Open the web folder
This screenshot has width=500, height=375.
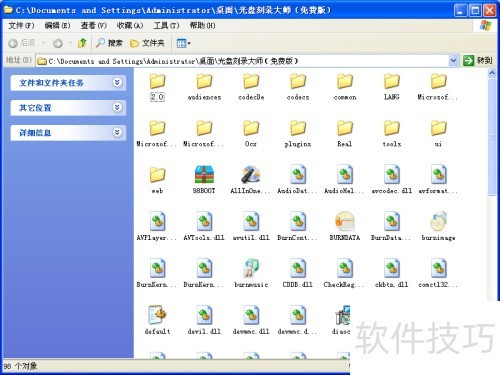157,181
